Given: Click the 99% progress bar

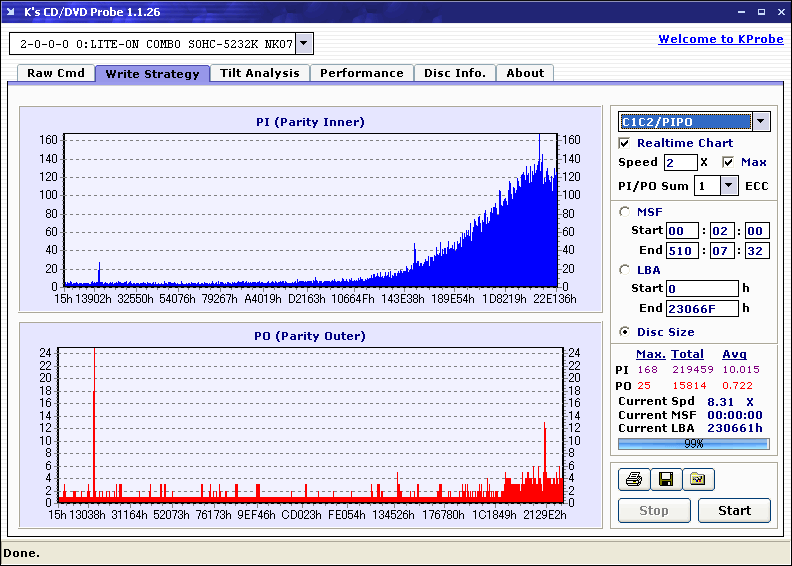Looking at the screenshot, I should pos(694,444).
